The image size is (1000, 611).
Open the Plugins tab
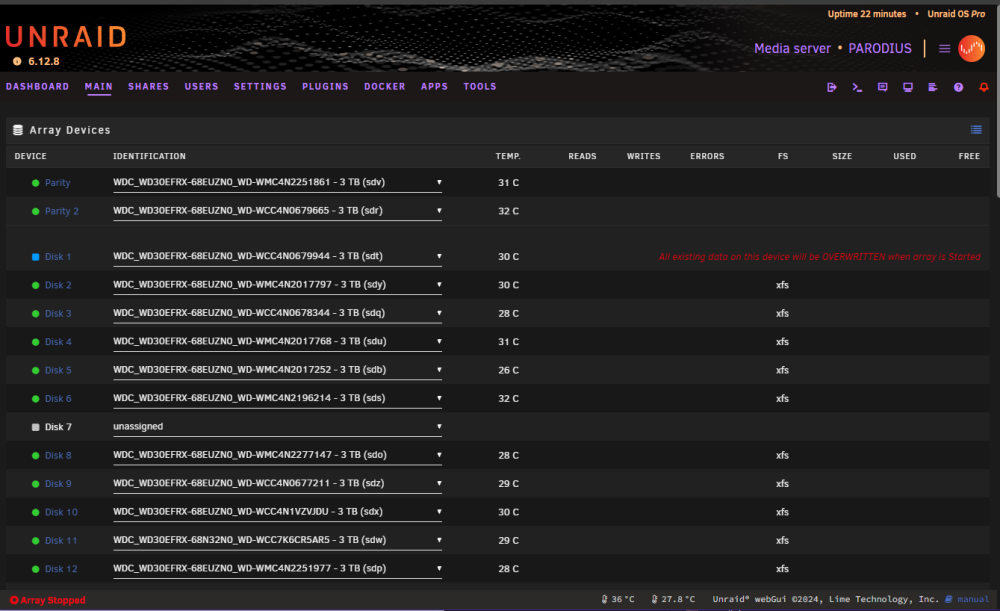pyautogui.click(x=325, y=87)
